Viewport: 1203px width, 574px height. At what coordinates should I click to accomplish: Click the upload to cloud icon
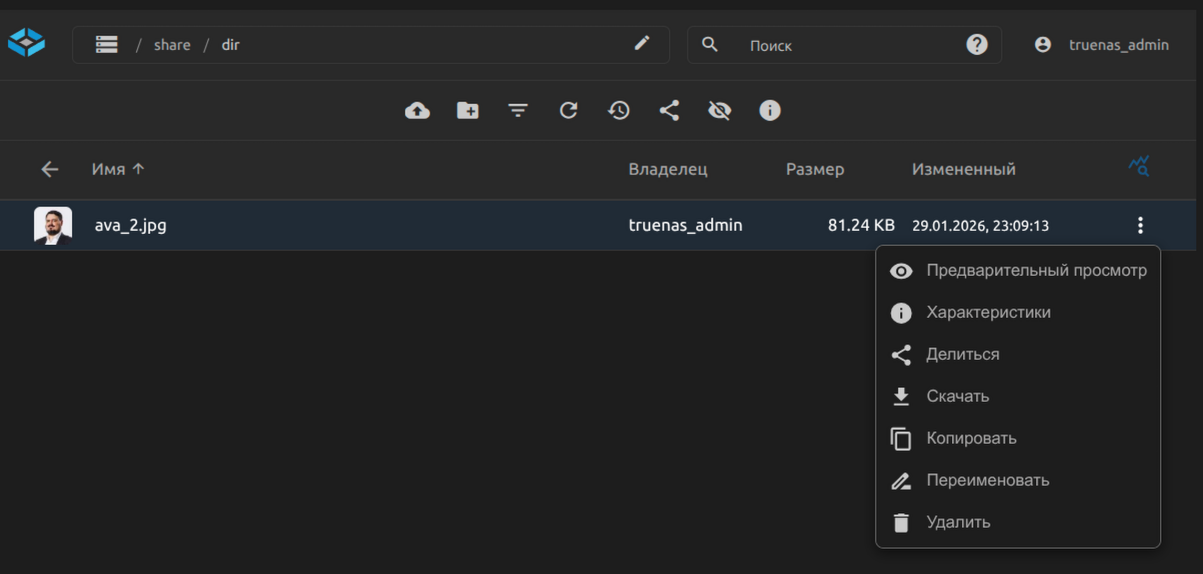(417, 111)
